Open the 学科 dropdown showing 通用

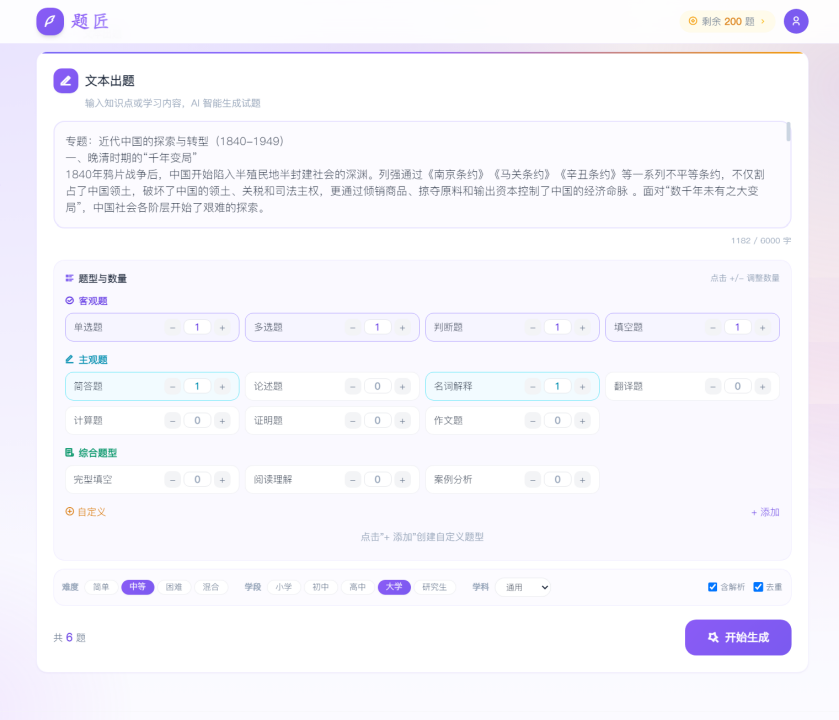(522, 587)
